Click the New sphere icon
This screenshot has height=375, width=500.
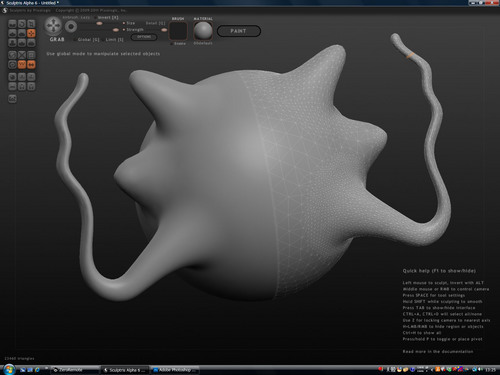point(12,77)
